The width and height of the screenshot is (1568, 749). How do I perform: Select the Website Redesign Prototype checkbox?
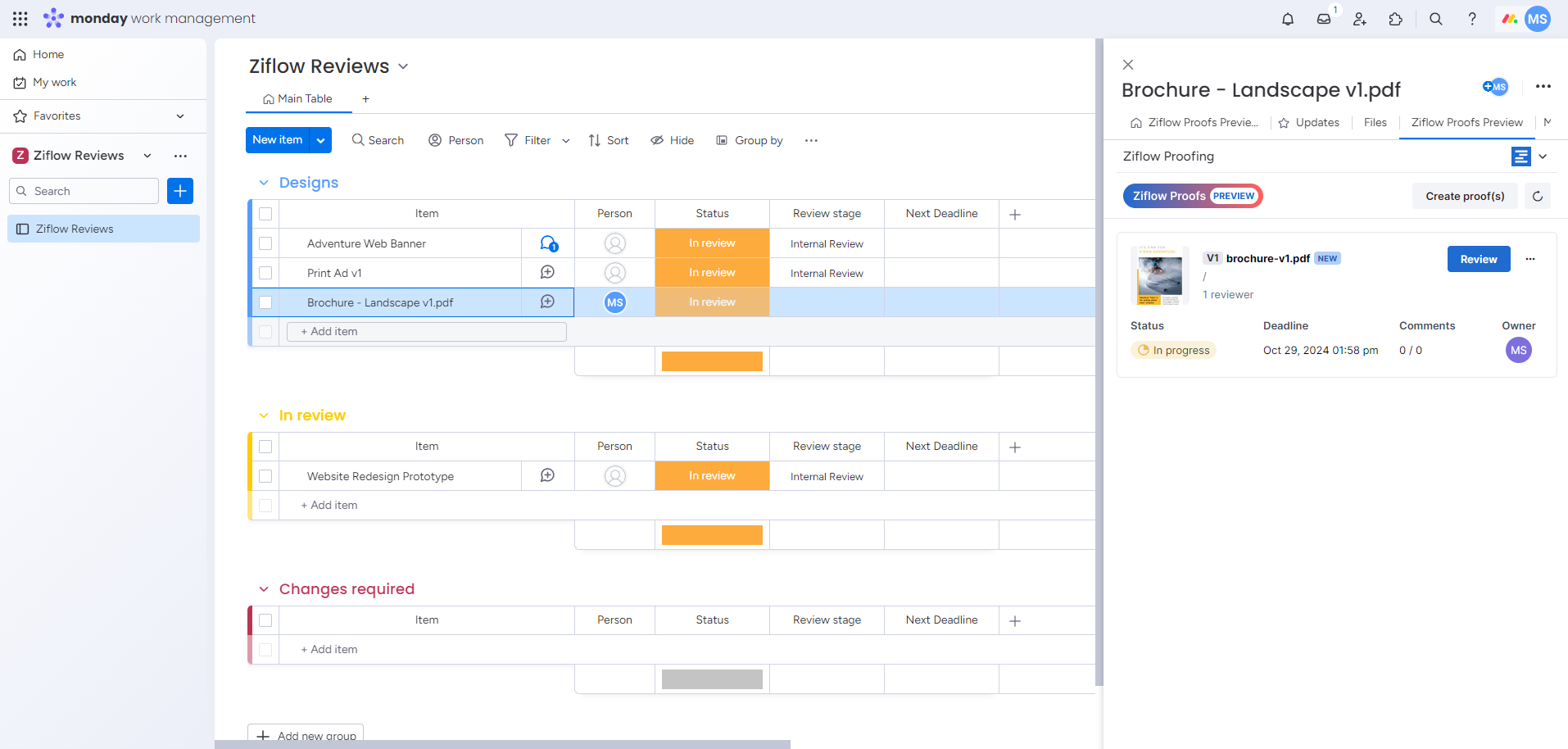click(x=265, y=475)
